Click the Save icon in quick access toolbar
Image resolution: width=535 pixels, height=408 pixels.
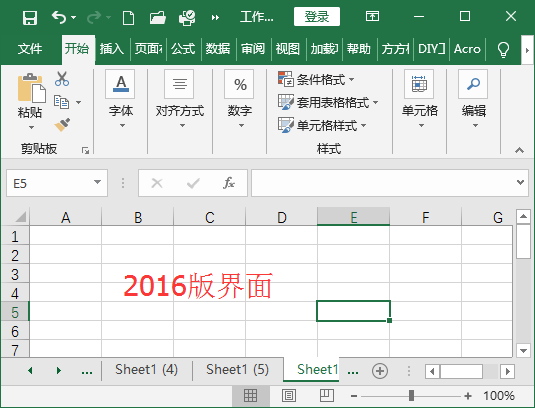(x=30, y=17)
